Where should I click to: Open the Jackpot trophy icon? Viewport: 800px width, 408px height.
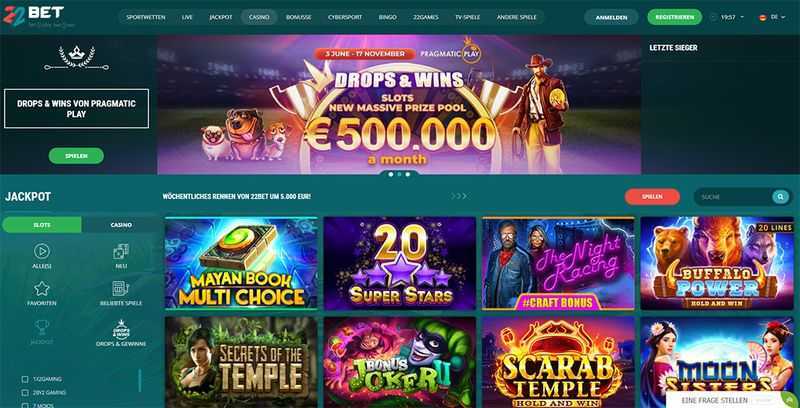[42, 327]
